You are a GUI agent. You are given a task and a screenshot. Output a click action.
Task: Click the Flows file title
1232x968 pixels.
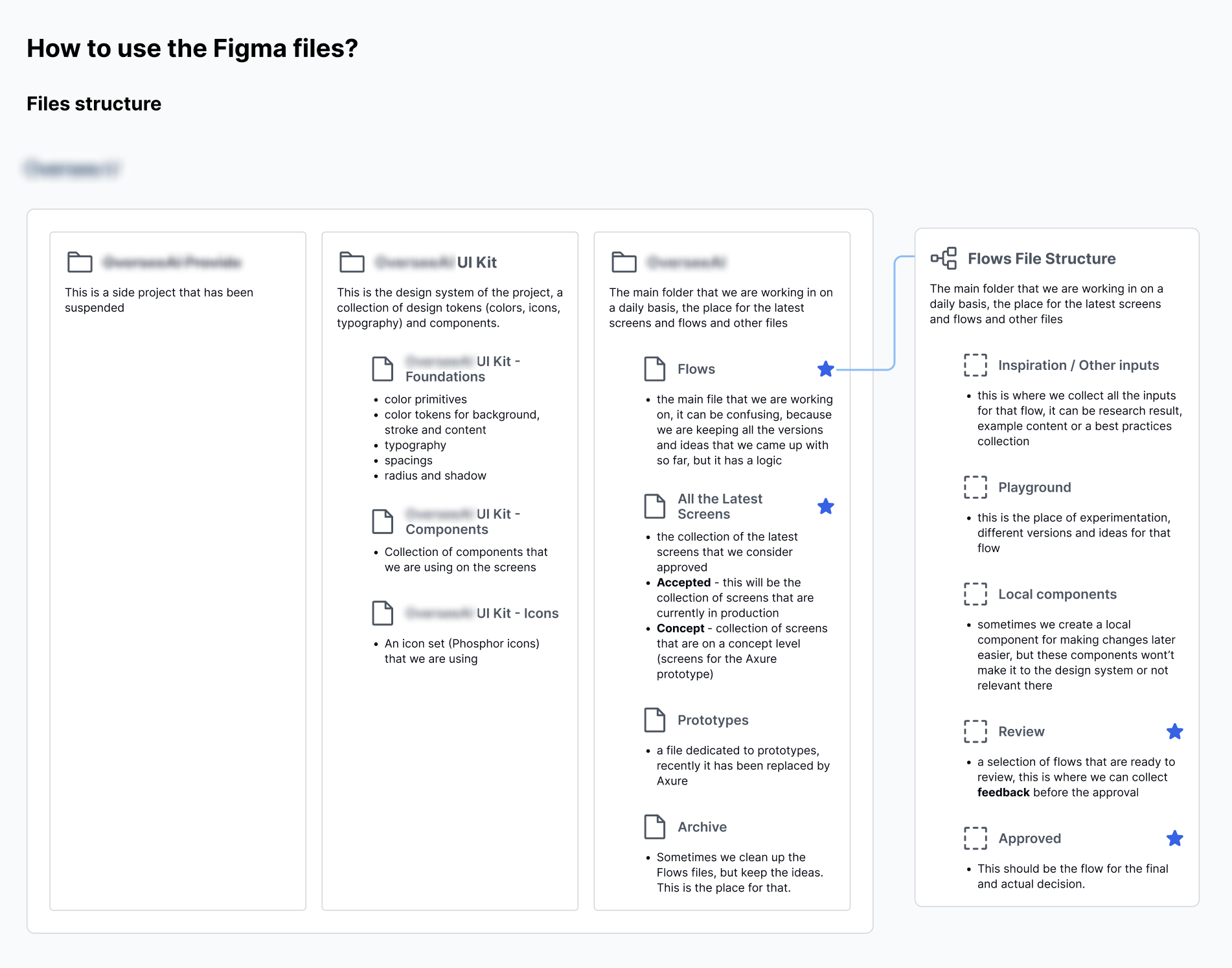tap(696, 369)
